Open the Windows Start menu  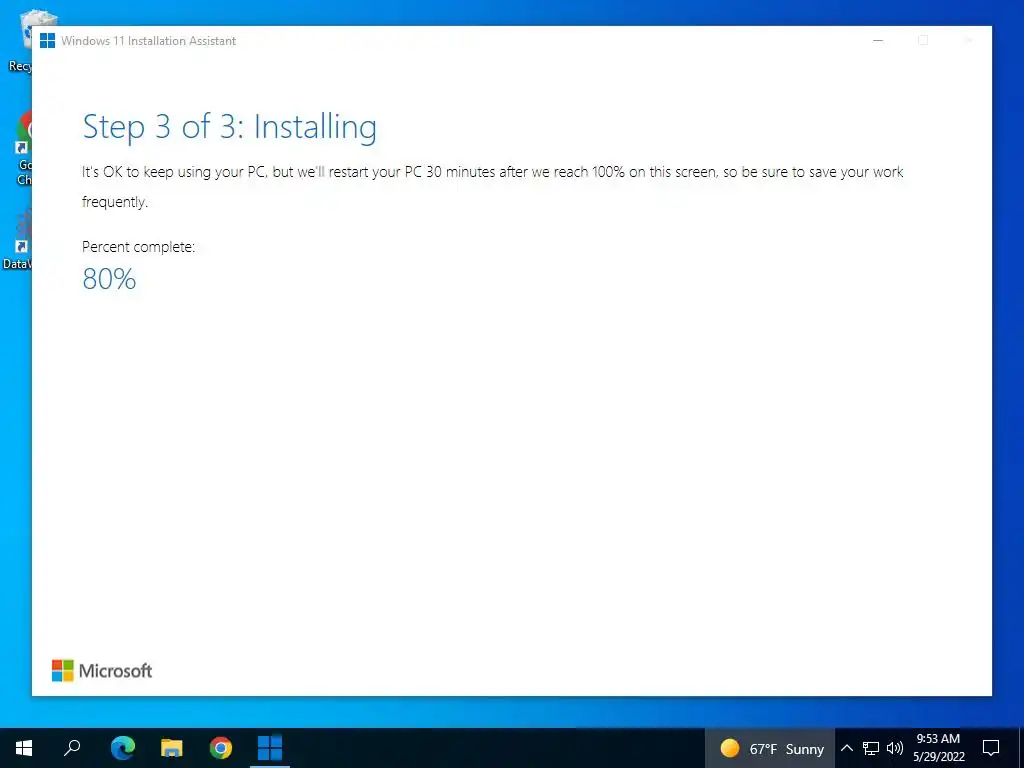24,748
